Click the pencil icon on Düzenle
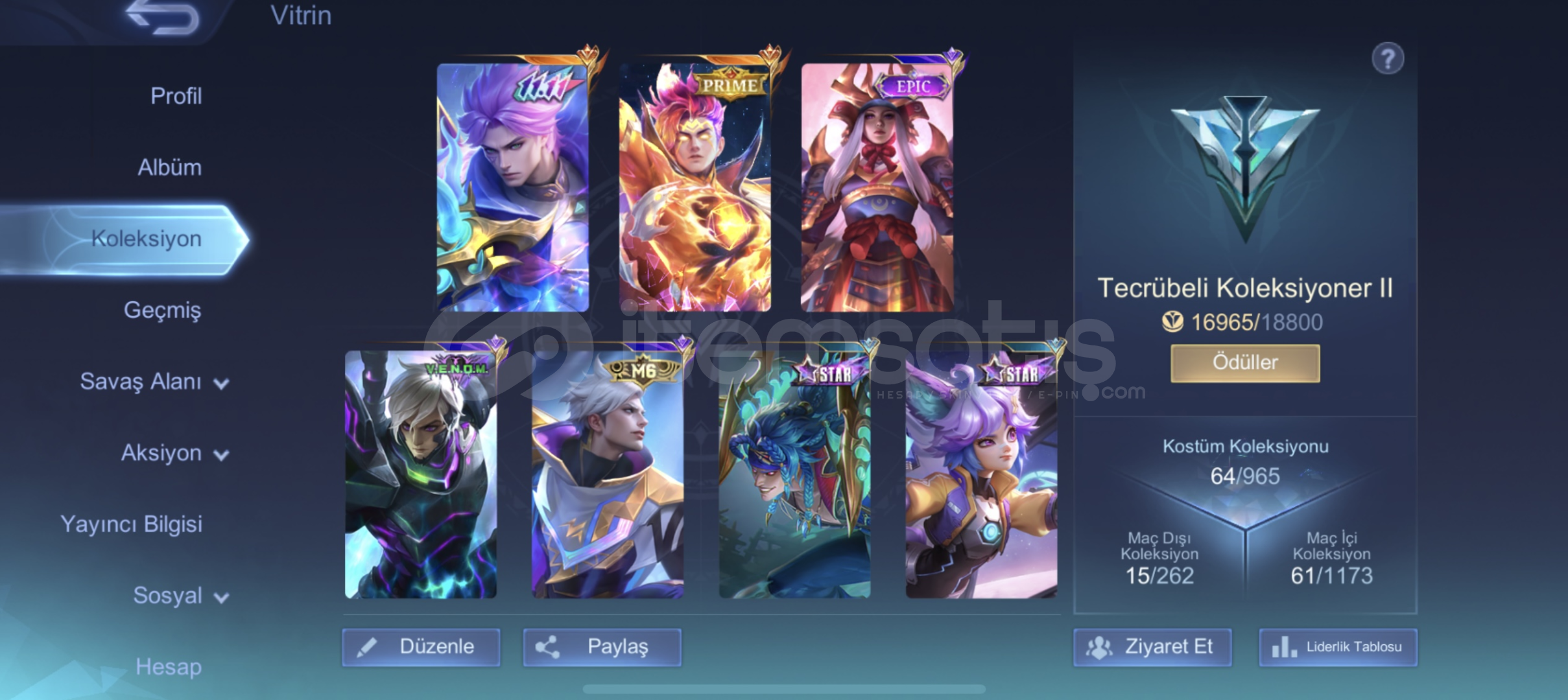The width and height of the screenshot is (1568, 700). [x=366, y=647]
